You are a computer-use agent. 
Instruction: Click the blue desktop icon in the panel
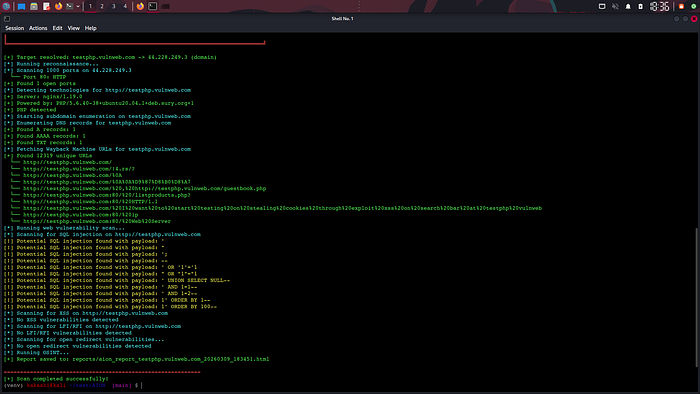point(21,6)
